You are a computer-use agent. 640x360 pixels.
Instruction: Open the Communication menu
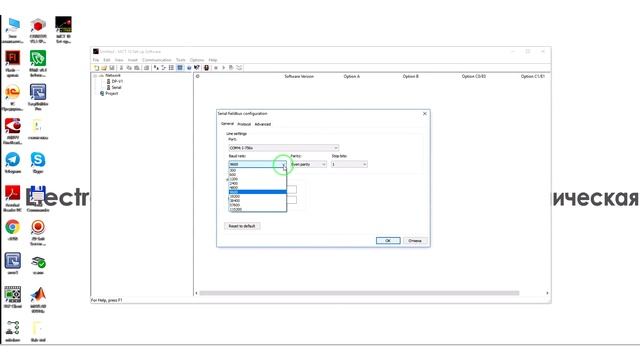[x=157, y=60]
